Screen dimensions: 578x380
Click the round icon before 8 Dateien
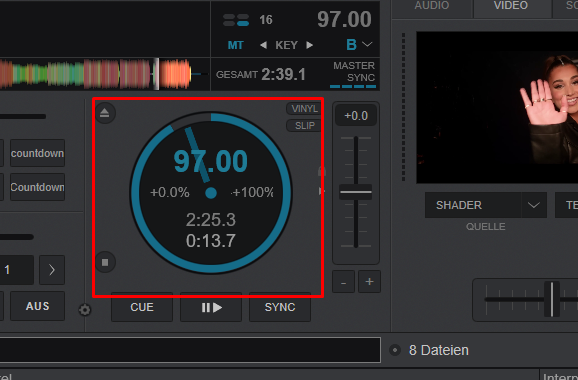pyautogui.click(x=394, y=350)
